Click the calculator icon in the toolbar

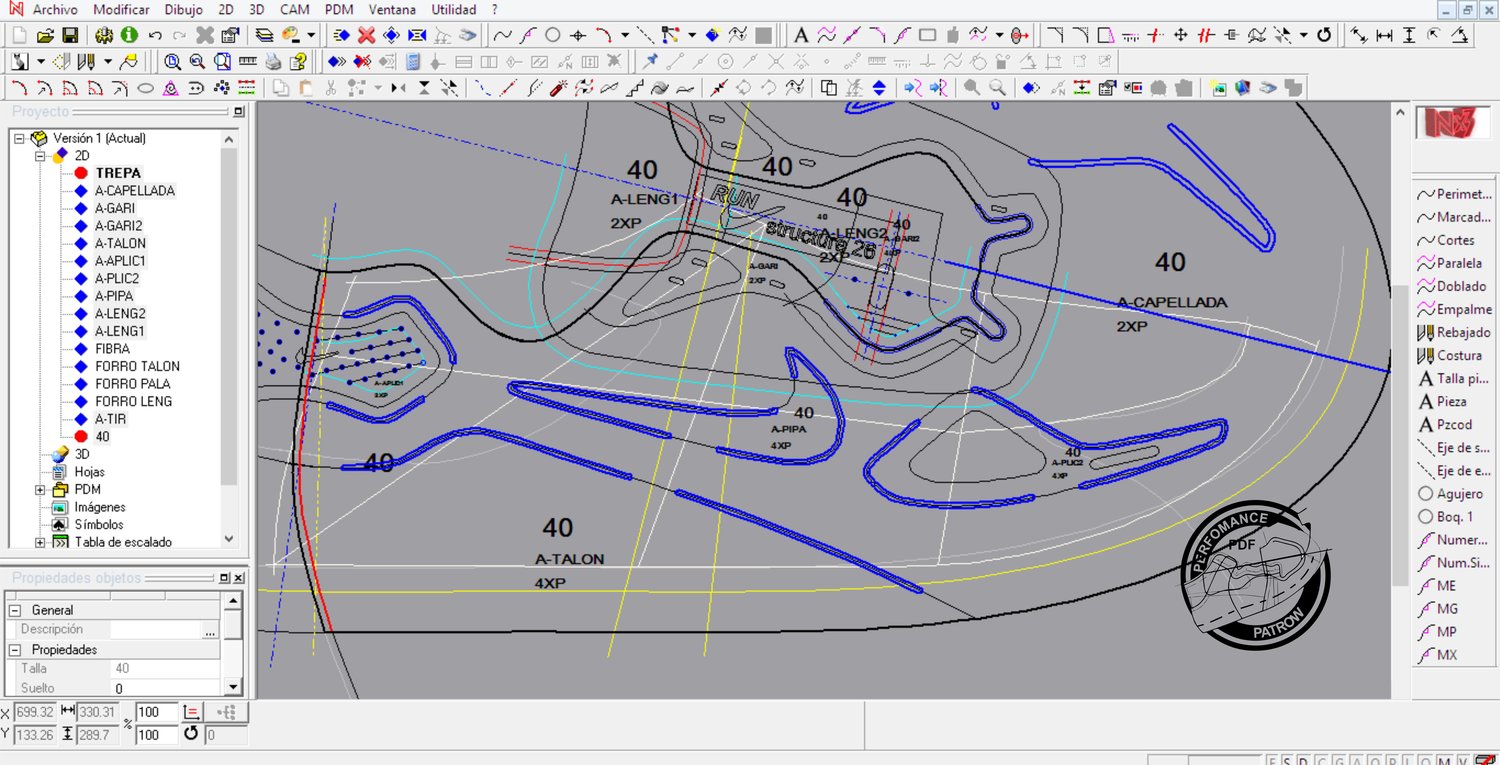click(x=413, y=61)
